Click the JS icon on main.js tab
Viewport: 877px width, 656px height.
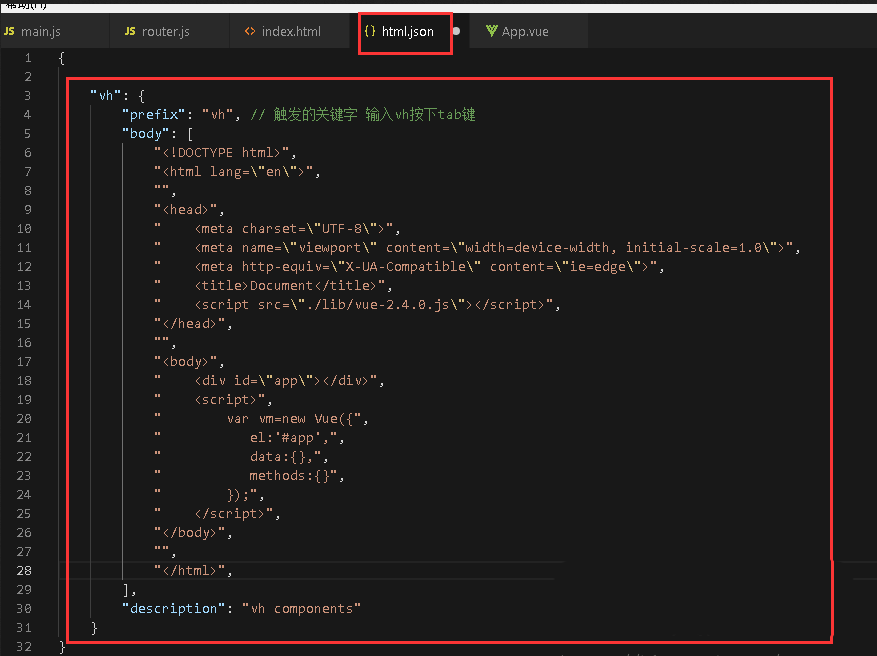click(x=10, y=31)
